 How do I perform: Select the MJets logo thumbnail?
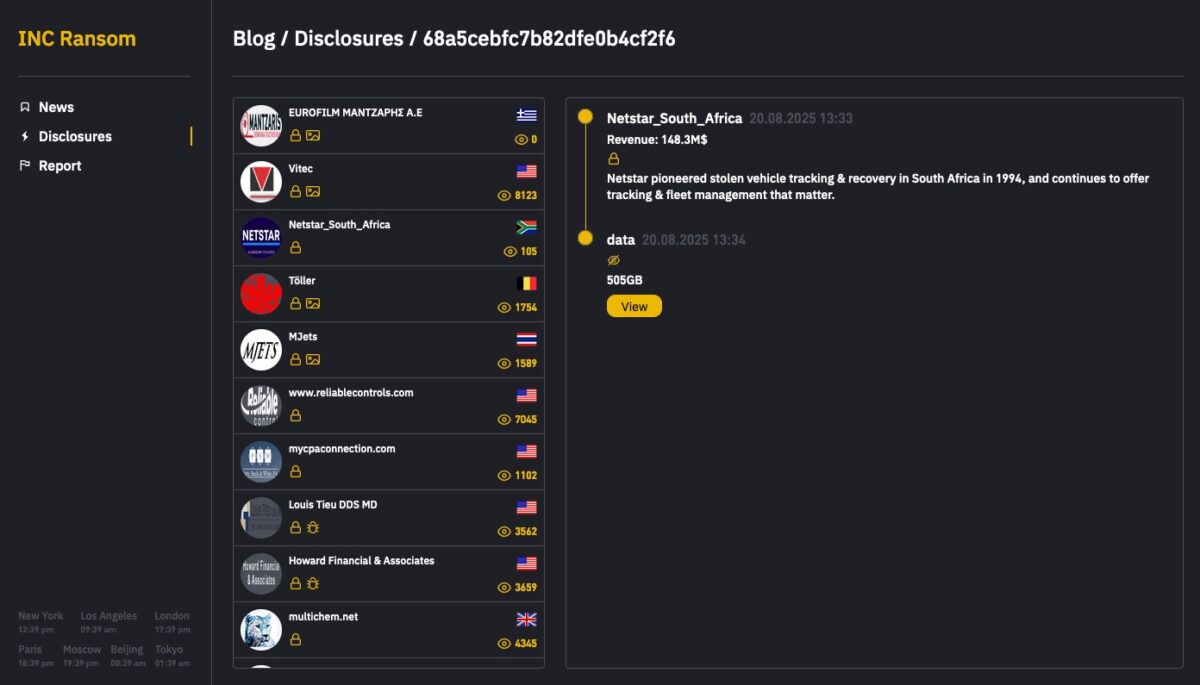pyautogui.click(x=261, y=350)
